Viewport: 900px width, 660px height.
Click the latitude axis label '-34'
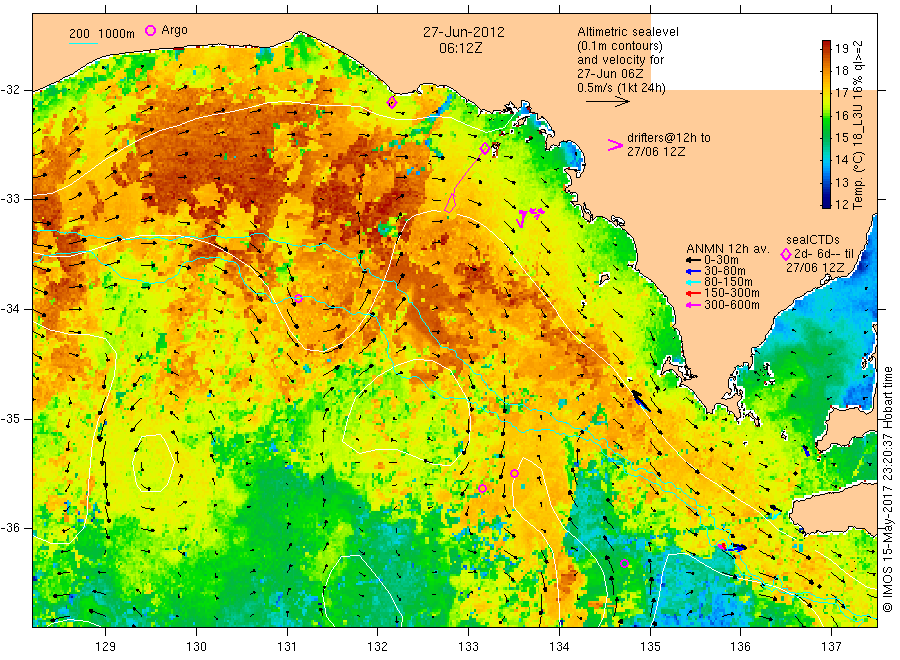pos(10,309)
